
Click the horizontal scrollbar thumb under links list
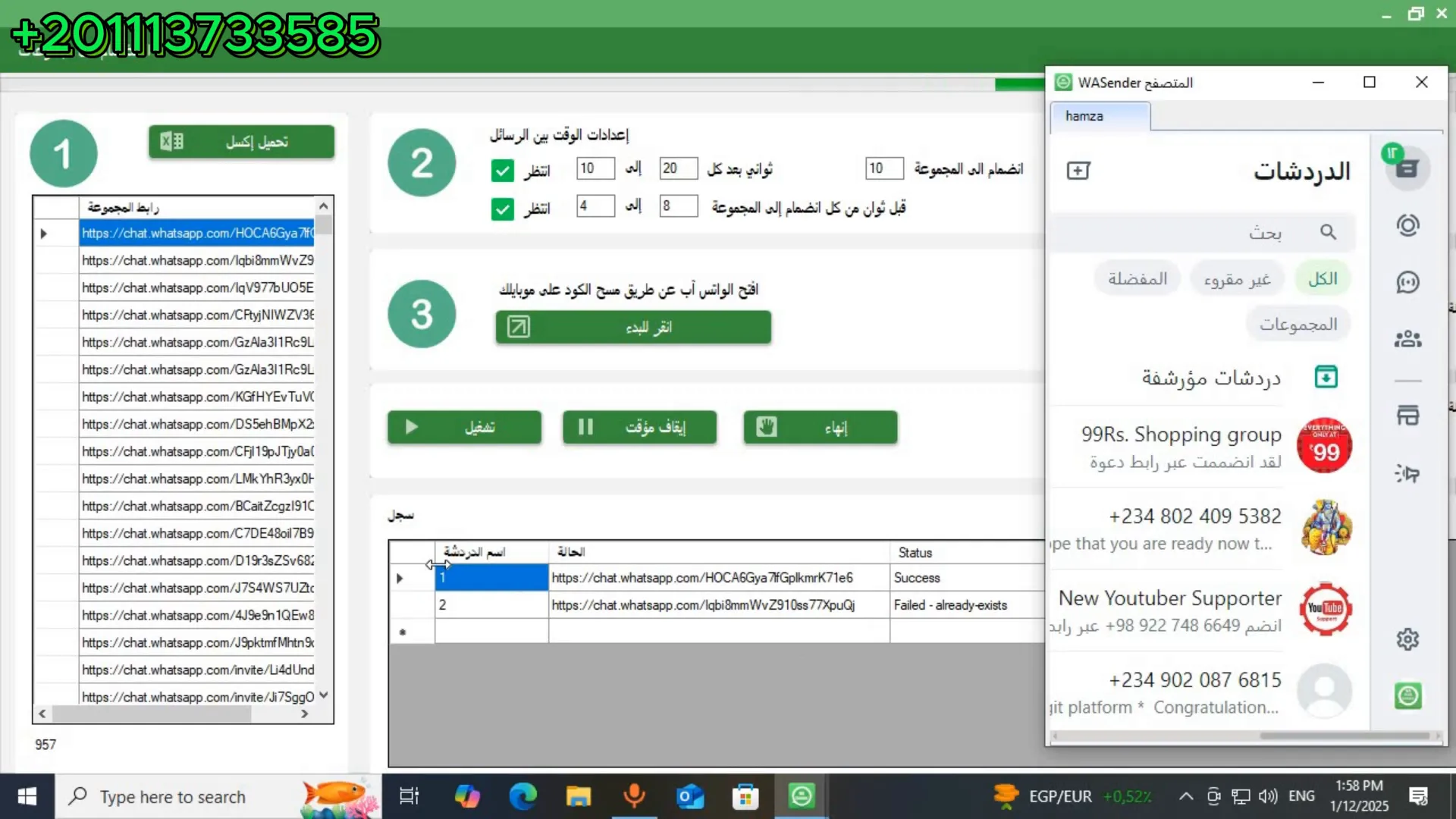[x=152, y=714]
